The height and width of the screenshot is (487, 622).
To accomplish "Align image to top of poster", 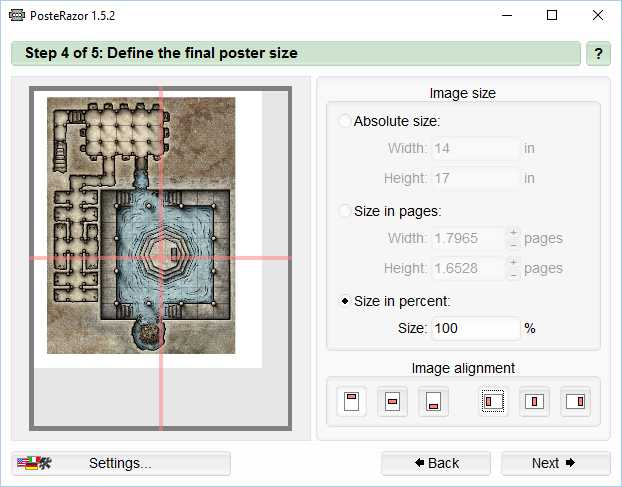I will tap(351, 402).
